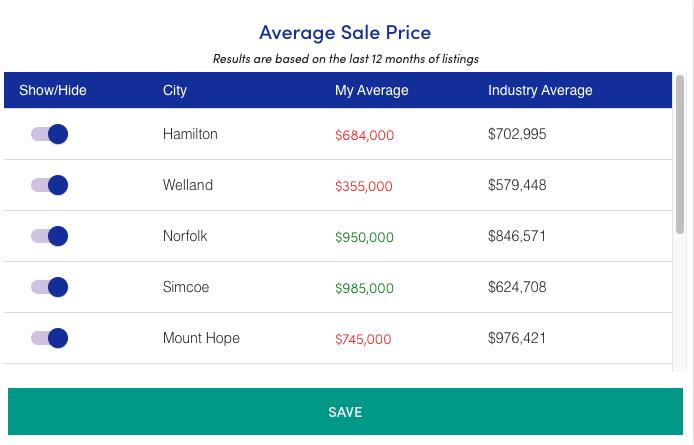This screenshot has width=694, height=445.
Task: Turn off the Mount Hope toggle
Action: (x=49, y=338)
